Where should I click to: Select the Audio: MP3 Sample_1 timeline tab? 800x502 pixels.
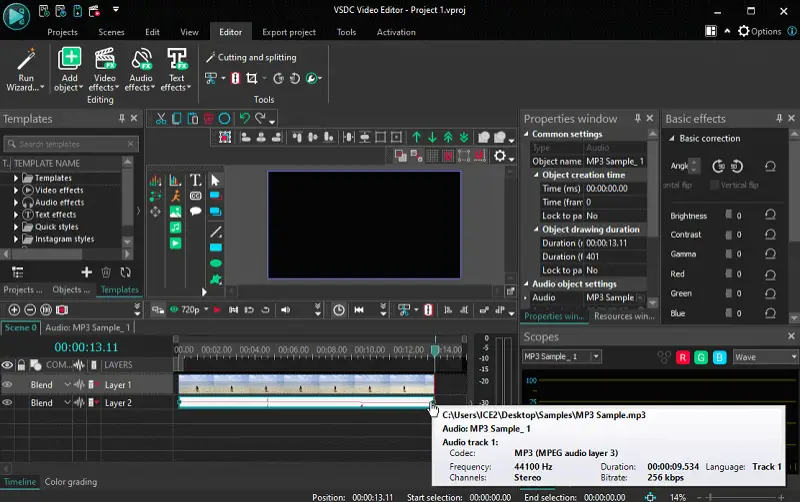(x=87, y=328)
